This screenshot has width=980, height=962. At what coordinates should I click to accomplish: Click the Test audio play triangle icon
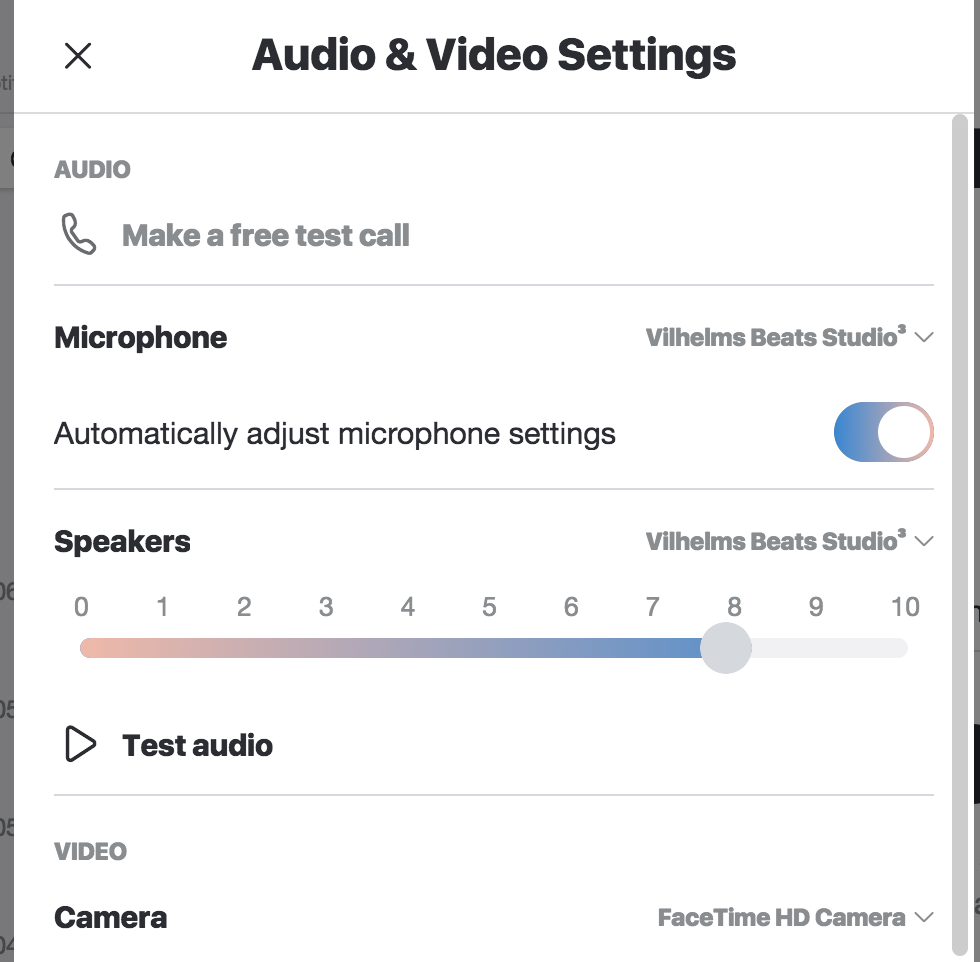coord(81,744)
